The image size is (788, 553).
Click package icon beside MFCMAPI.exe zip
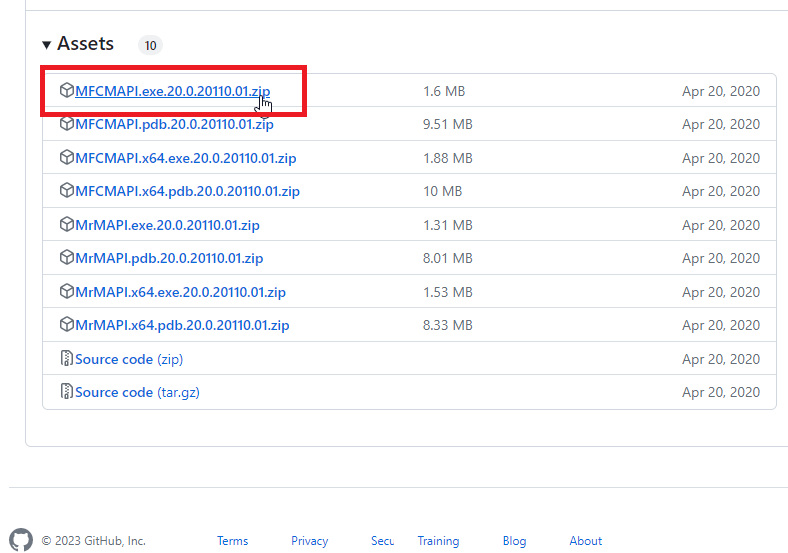(67, 91)
